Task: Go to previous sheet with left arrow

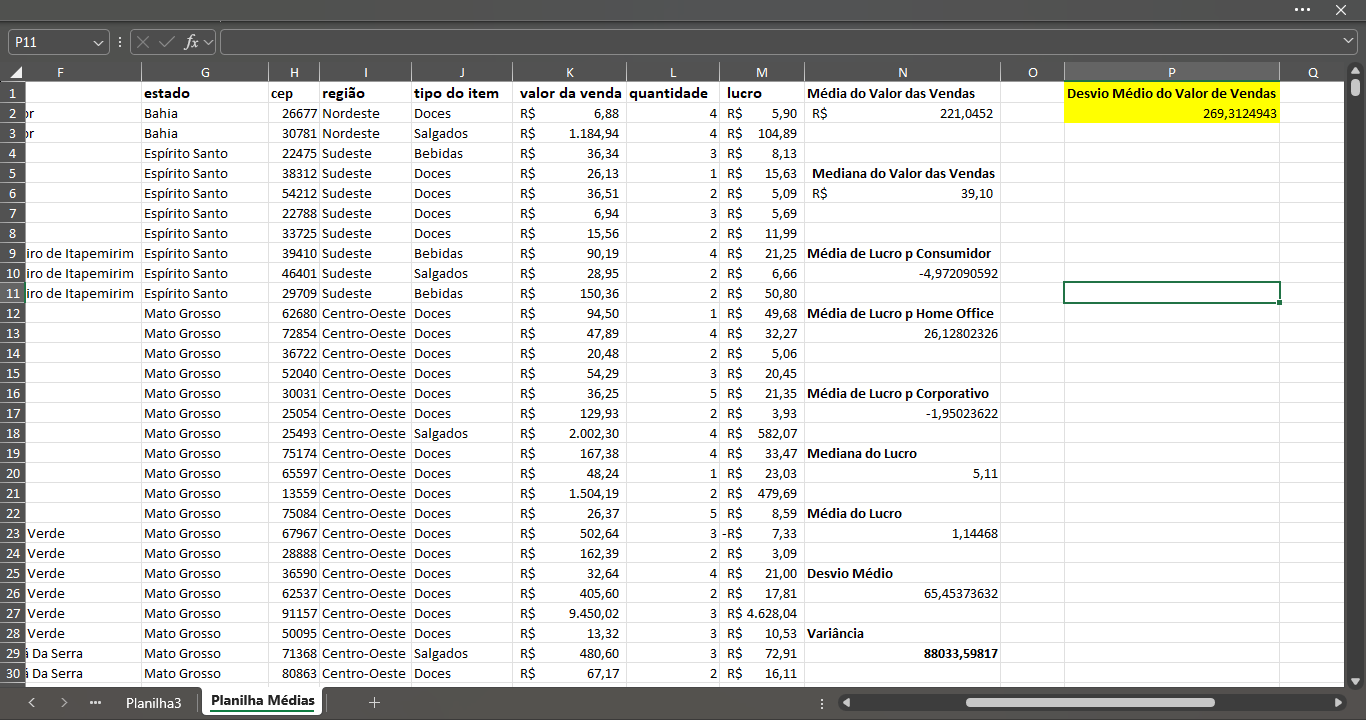Action: click(x=32, y=703)
